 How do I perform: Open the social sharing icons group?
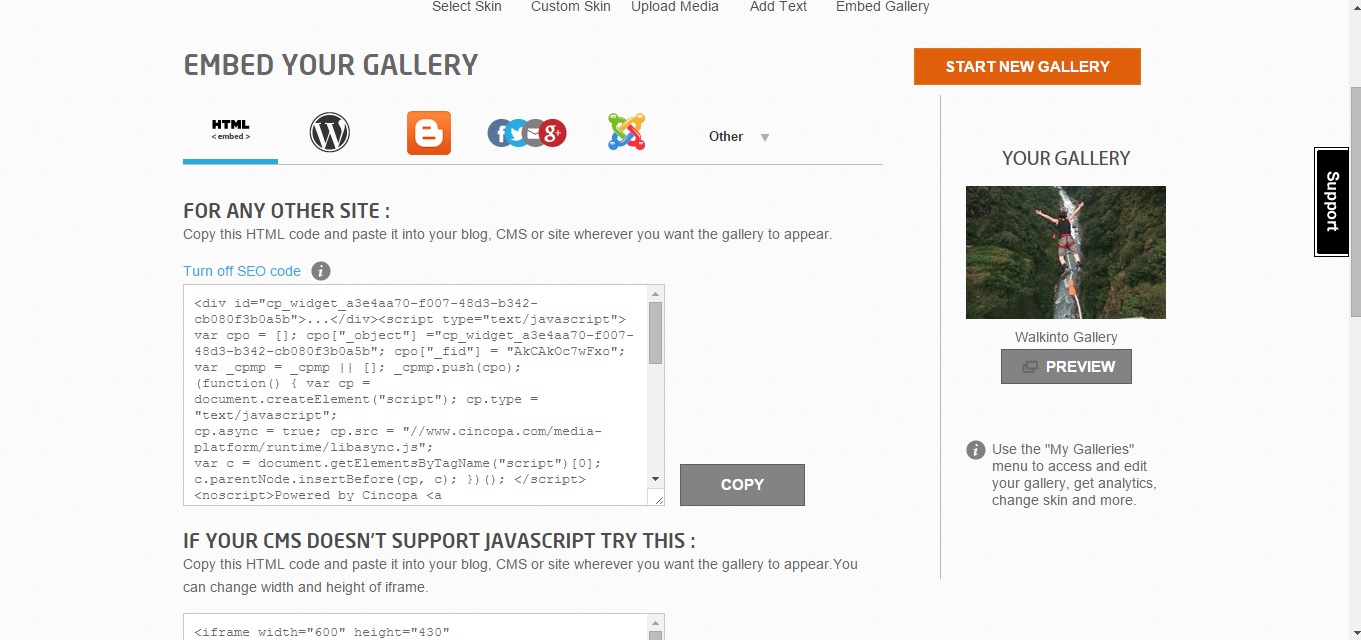(527, 133)
